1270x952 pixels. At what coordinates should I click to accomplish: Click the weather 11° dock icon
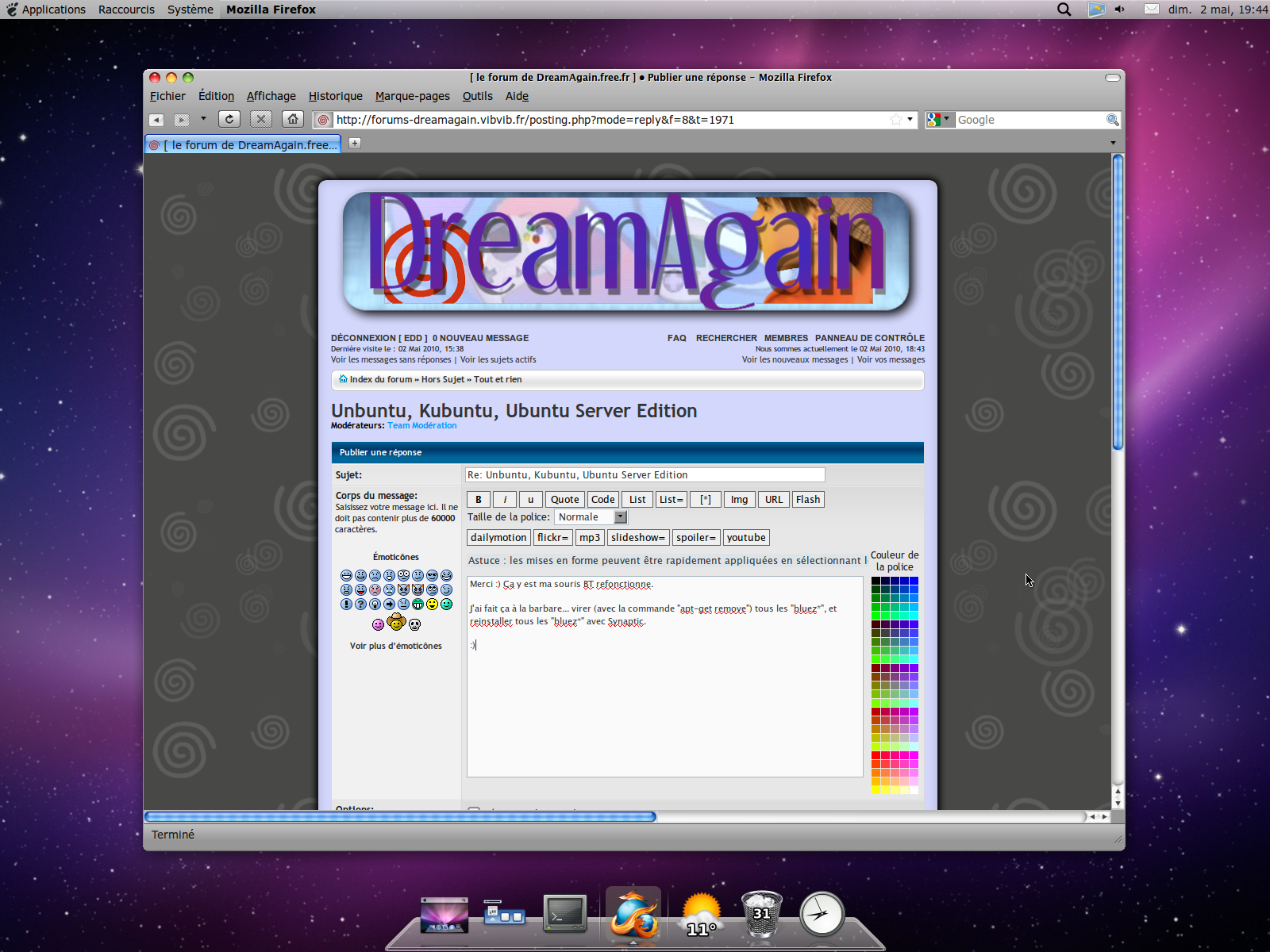tap(702, 915)
